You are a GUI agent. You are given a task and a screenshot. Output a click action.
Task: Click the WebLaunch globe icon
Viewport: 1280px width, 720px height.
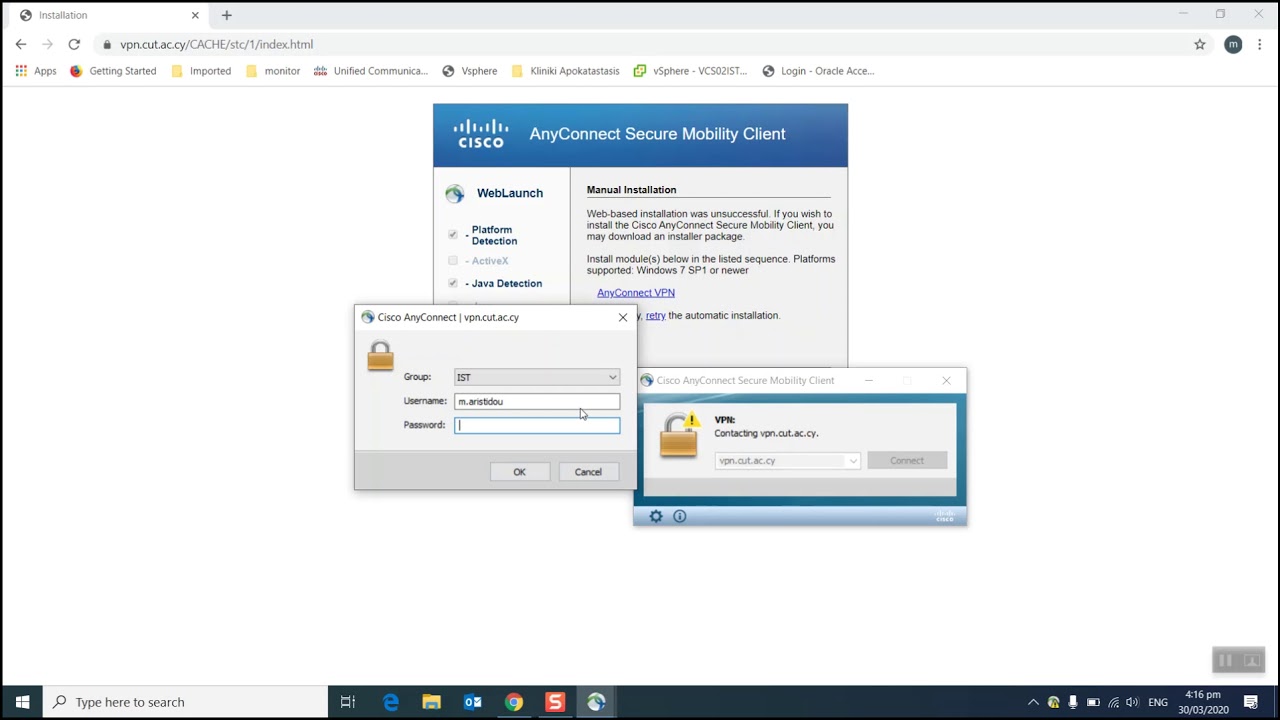(455, 193)
